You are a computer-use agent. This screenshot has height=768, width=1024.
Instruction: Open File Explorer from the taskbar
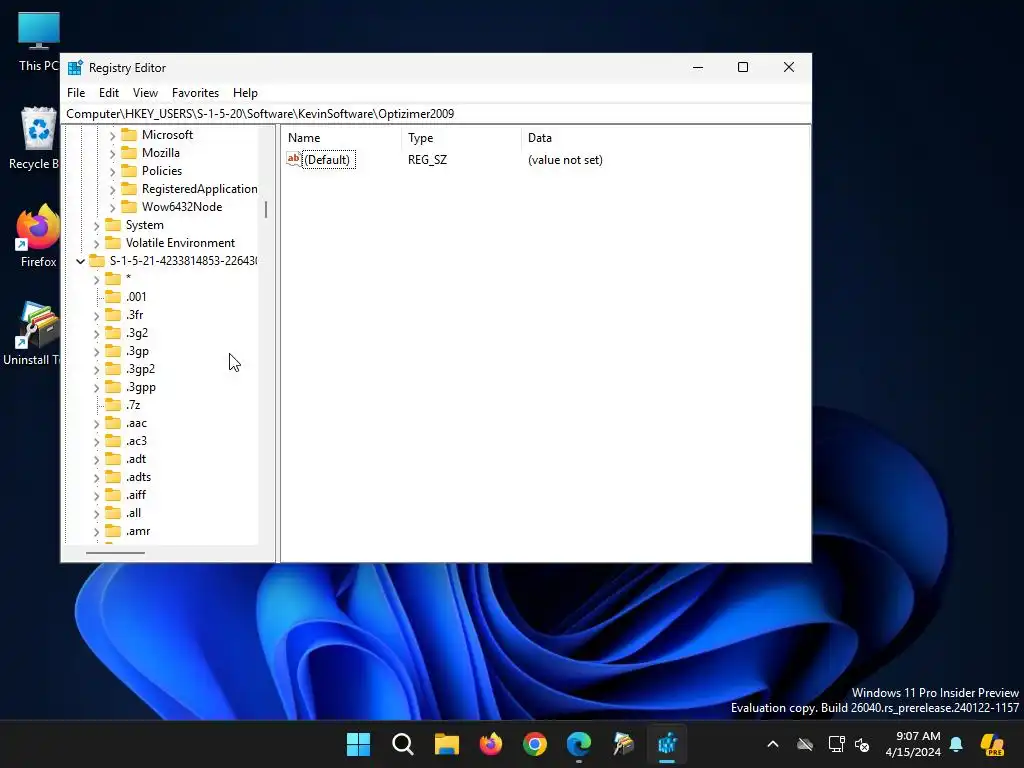(x=447, y=744)
